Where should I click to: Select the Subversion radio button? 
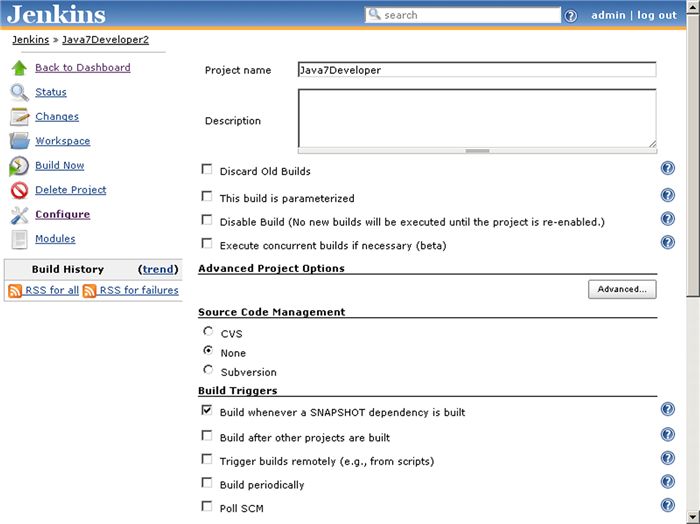click(207, 371)
